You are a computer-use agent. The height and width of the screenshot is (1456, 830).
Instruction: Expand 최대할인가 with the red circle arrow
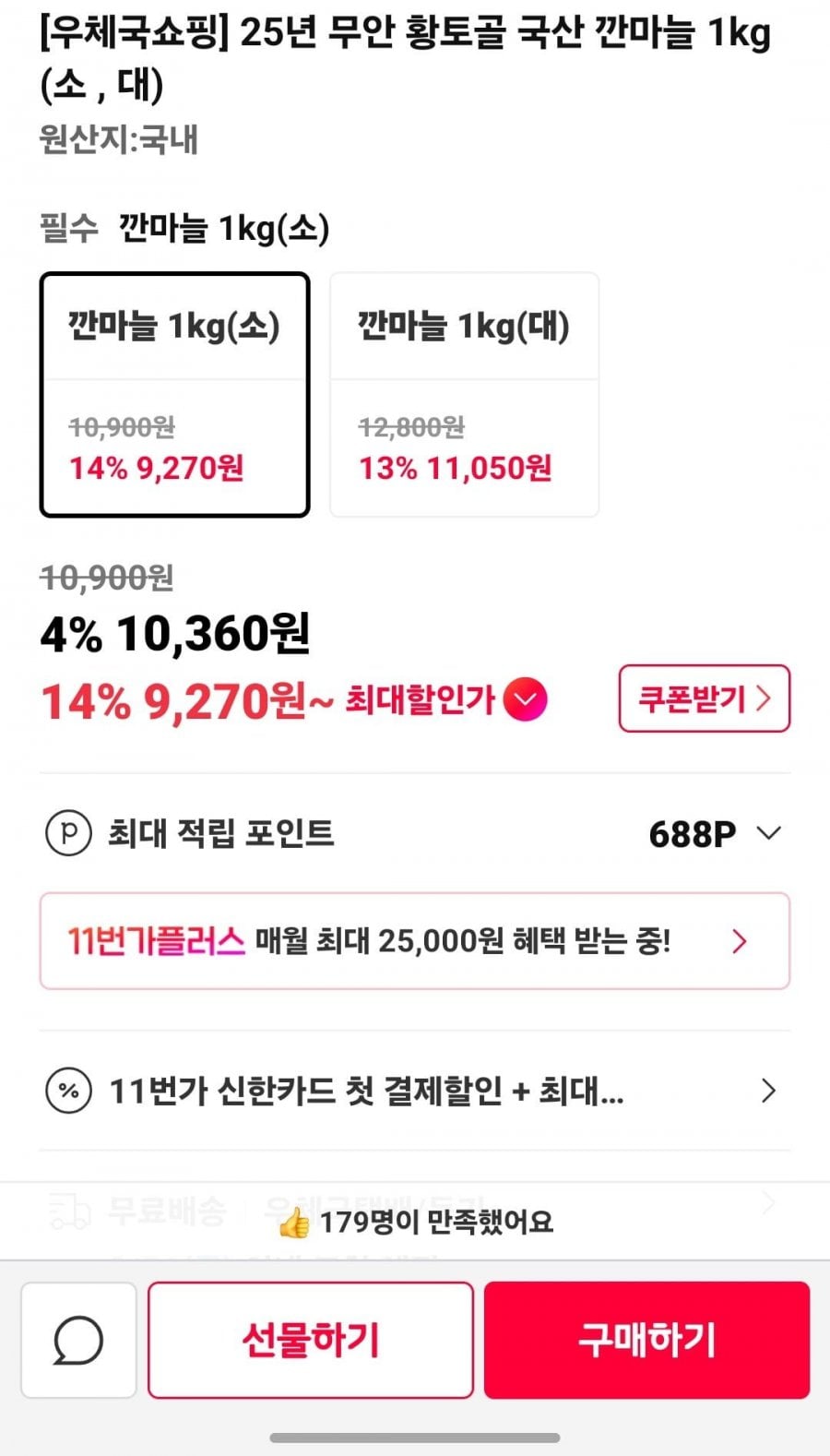pos(526,699)
